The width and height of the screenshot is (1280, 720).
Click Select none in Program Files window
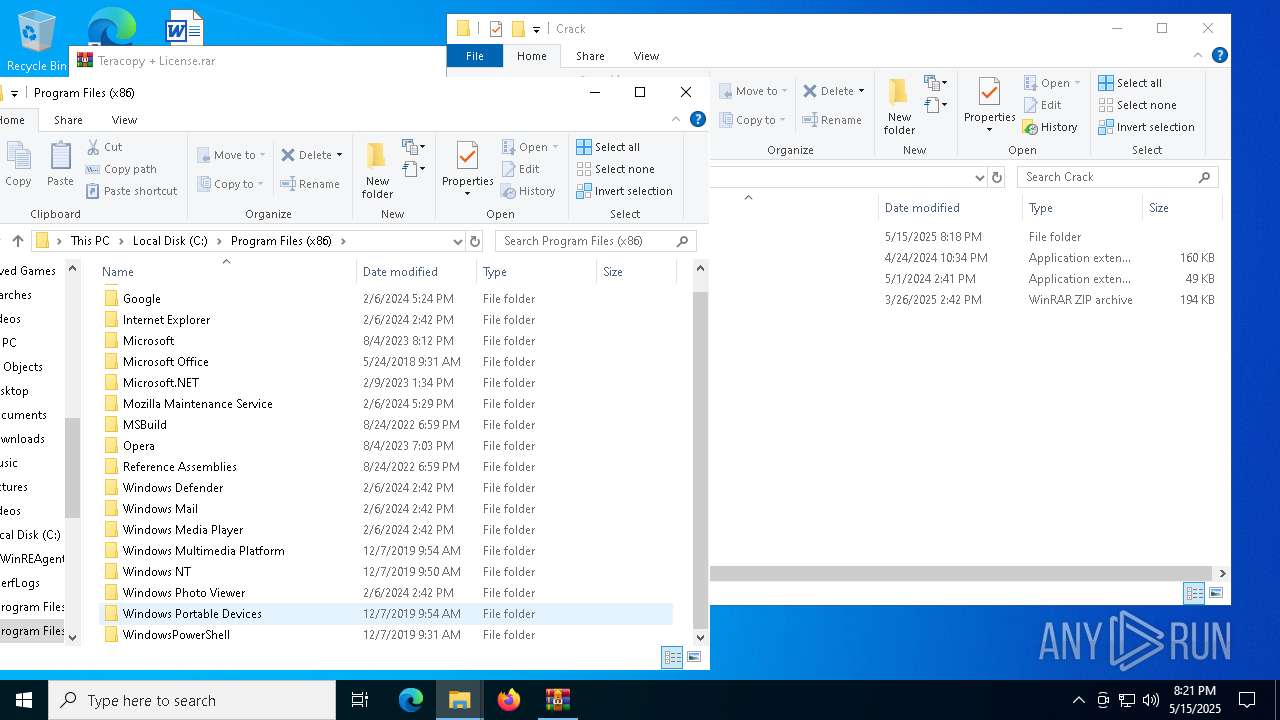click(615, 169)
